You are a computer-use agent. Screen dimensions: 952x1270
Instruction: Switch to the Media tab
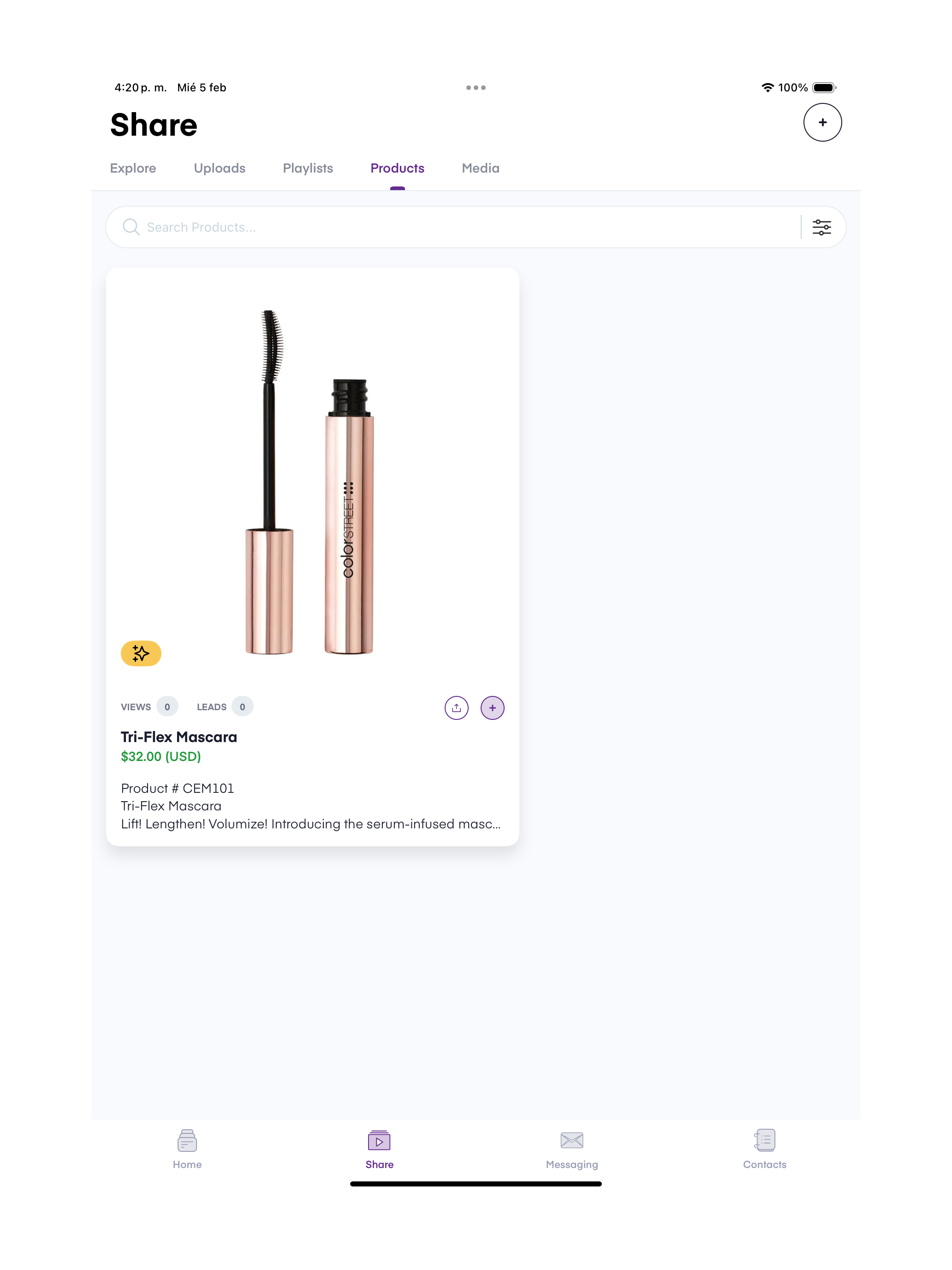(x=480, y=168)
